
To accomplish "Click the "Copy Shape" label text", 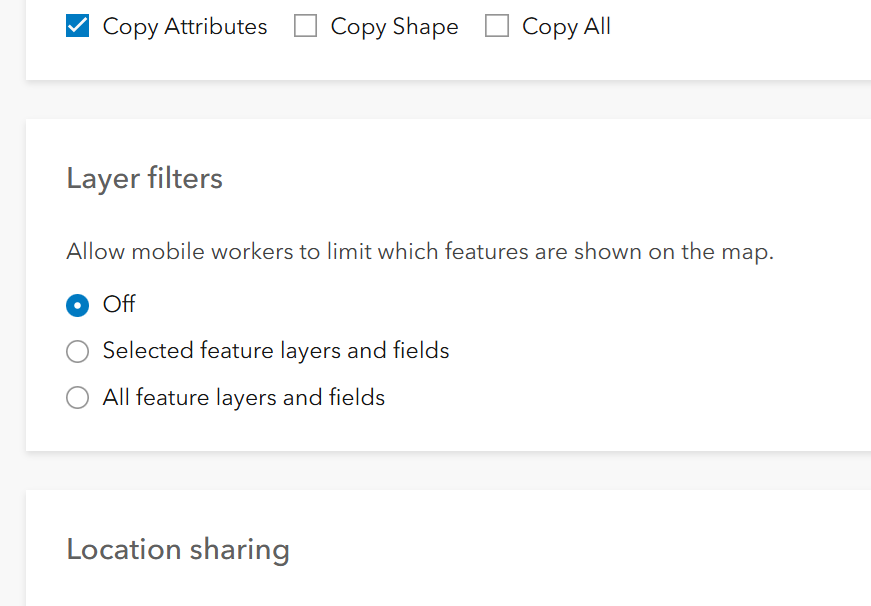I will [394, 27].
